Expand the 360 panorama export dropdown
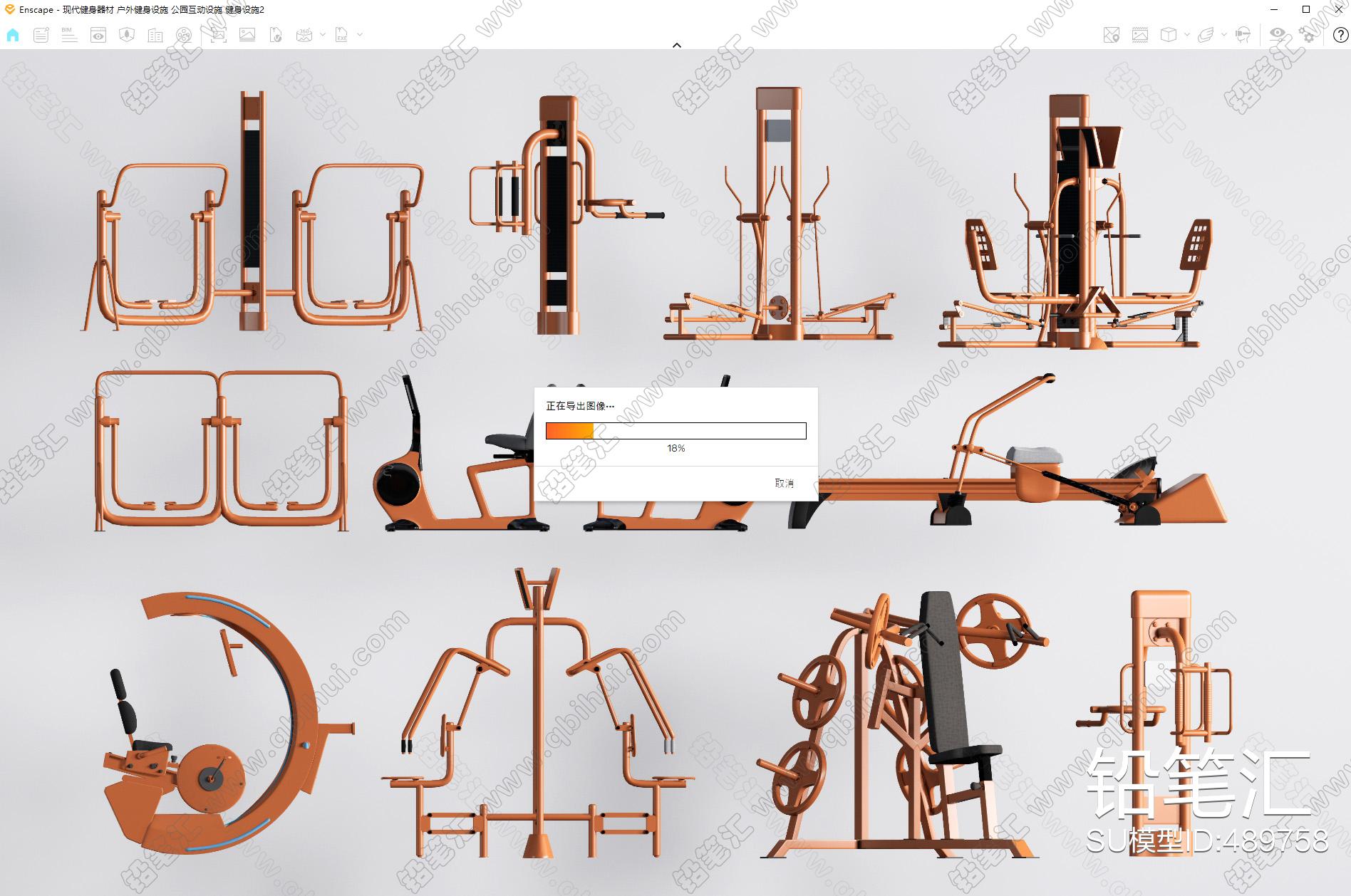Image resolution: width=1351 pixels, height=896 pixels. click(323, 34)
